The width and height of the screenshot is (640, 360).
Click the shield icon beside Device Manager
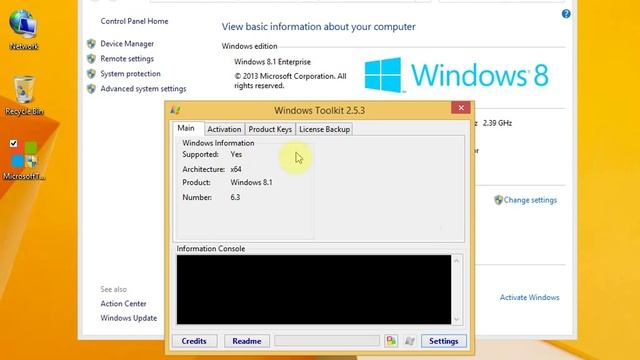(x=91, y=44)
